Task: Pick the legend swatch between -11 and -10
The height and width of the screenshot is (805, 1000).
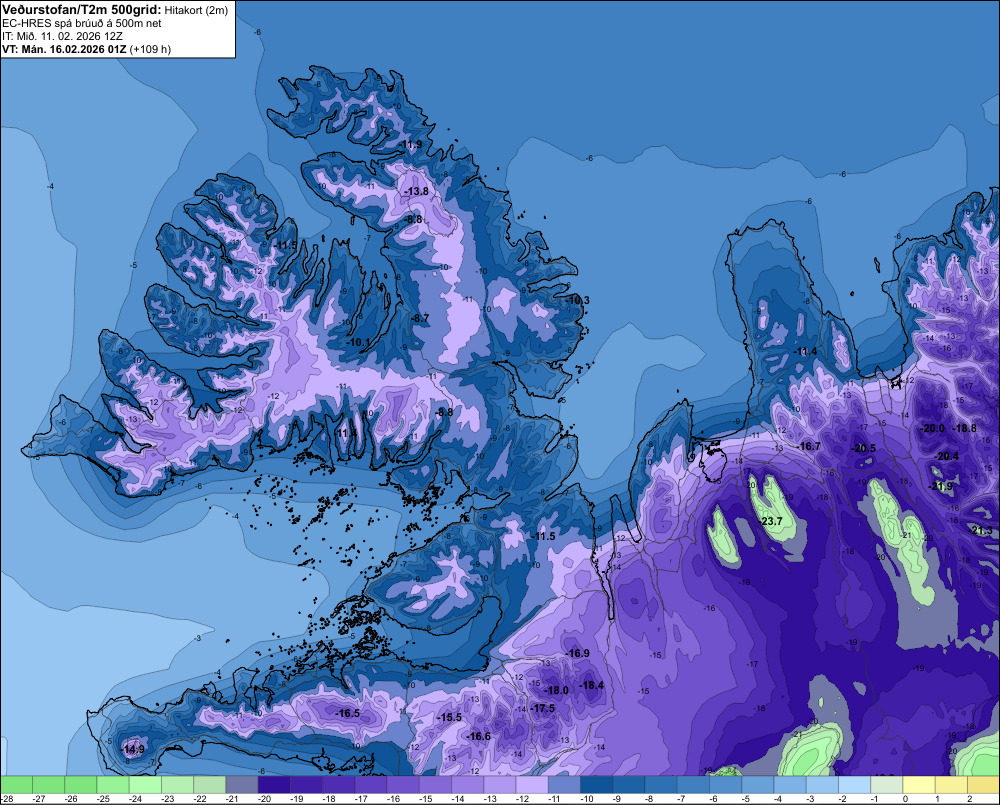Action: coord(564,785)
